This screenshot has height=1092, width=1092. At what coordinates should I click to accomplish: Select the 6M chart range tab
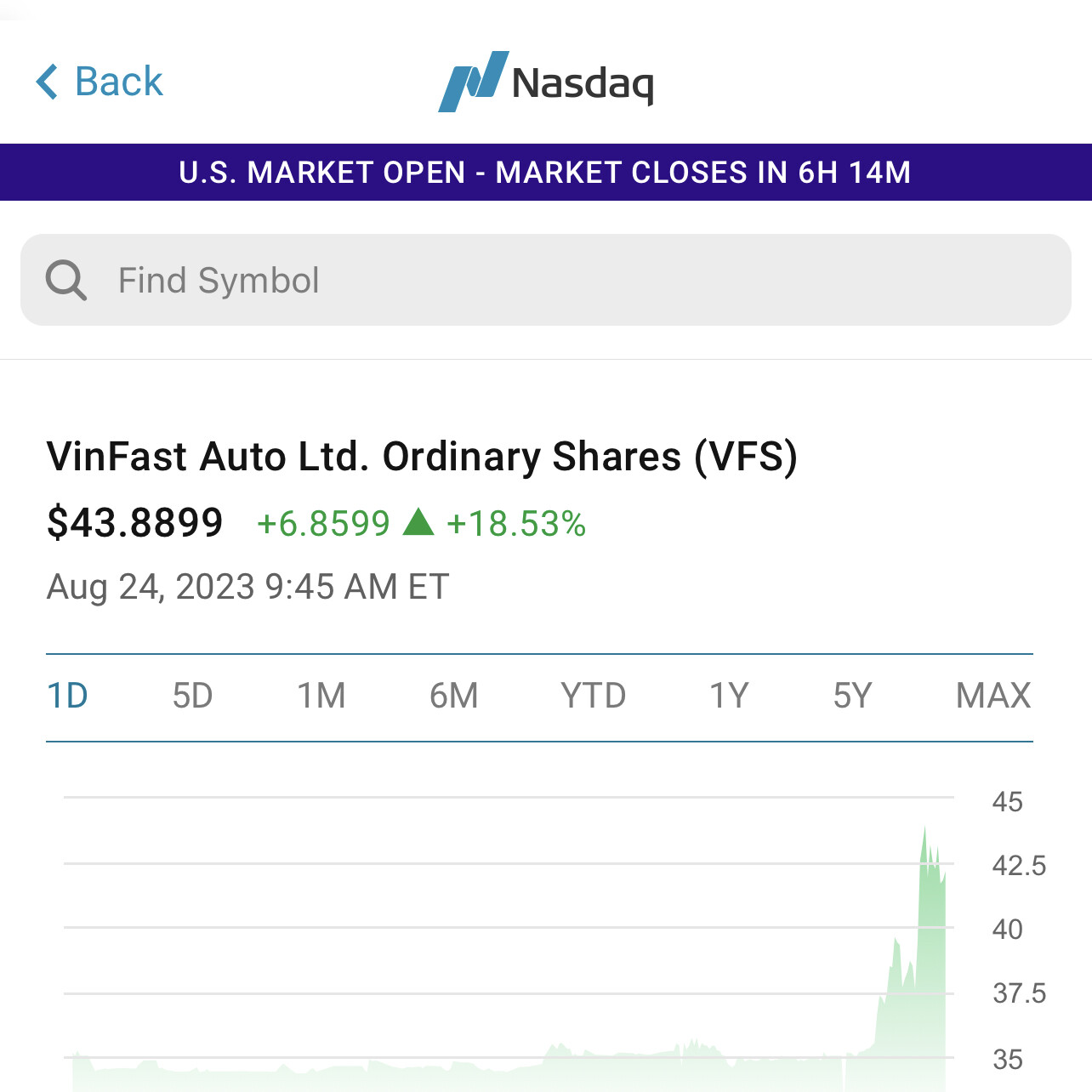tap(453, 697)
